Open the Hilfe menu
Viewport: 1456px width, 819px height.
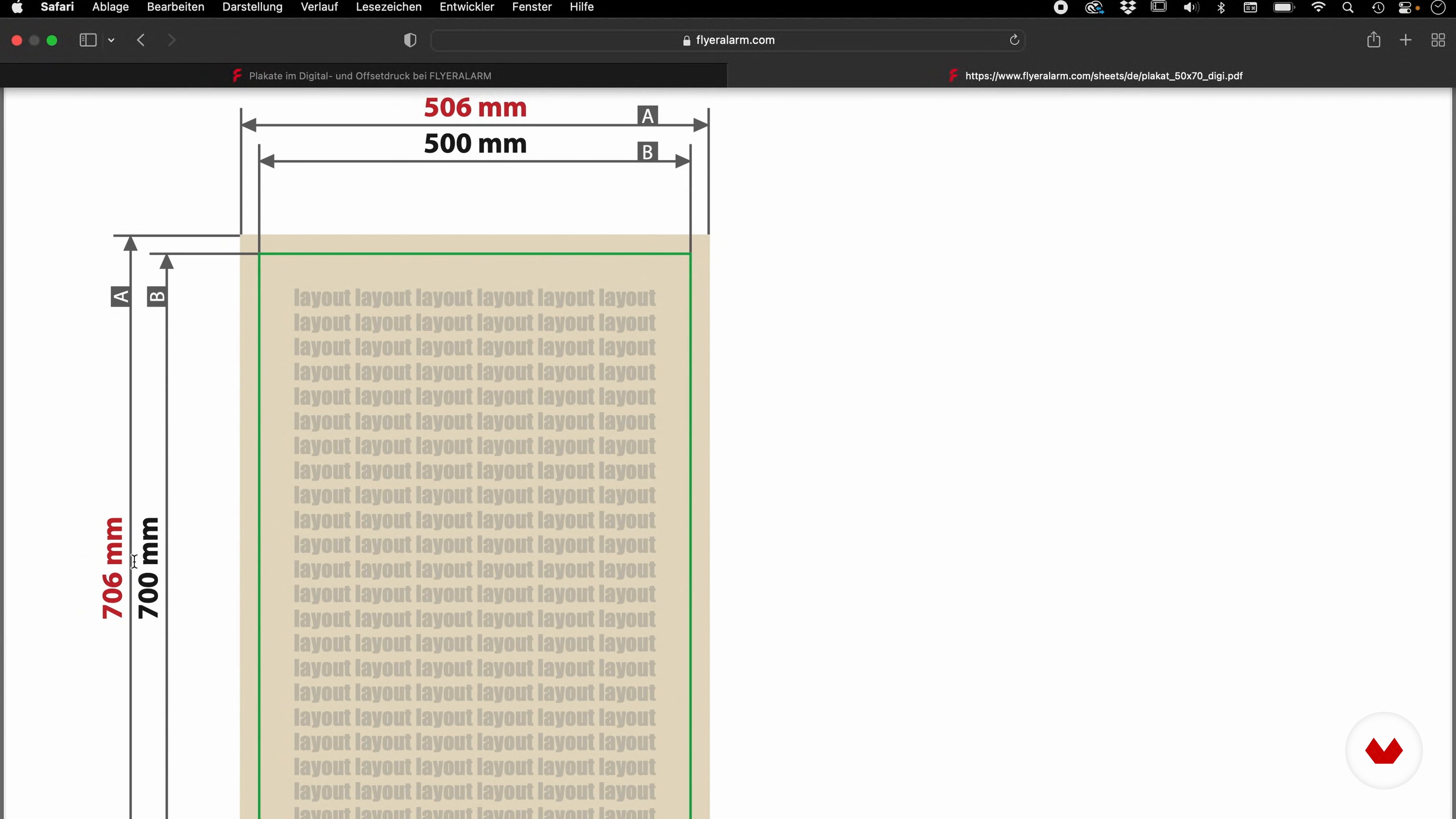(x=581, y=7)
